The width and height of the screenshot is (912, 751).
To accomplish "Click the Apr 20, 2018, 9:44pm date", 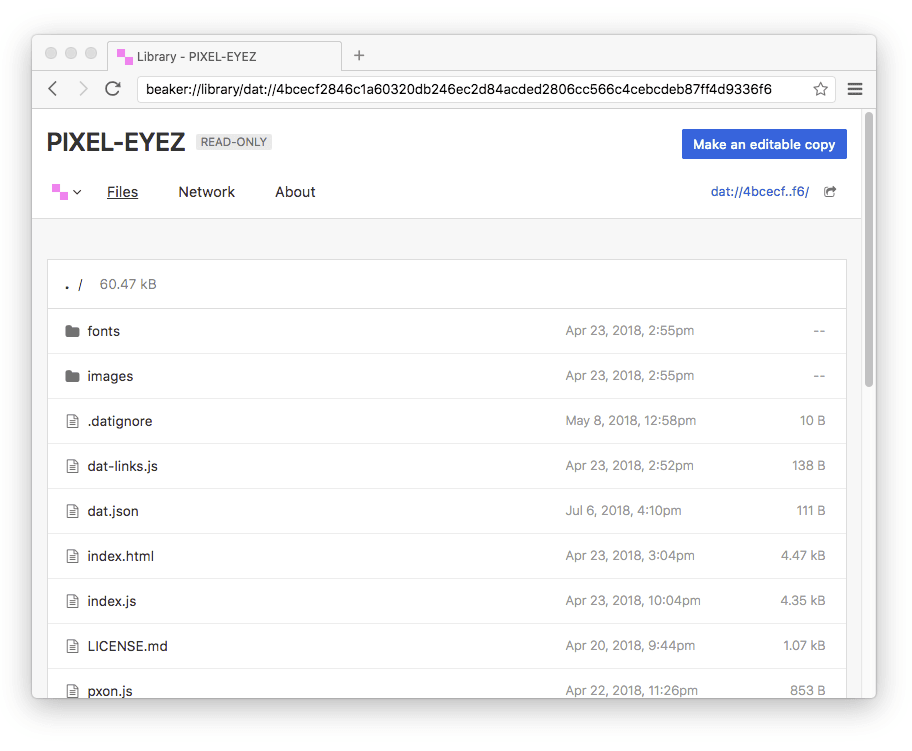I will [x=630, y=646].
